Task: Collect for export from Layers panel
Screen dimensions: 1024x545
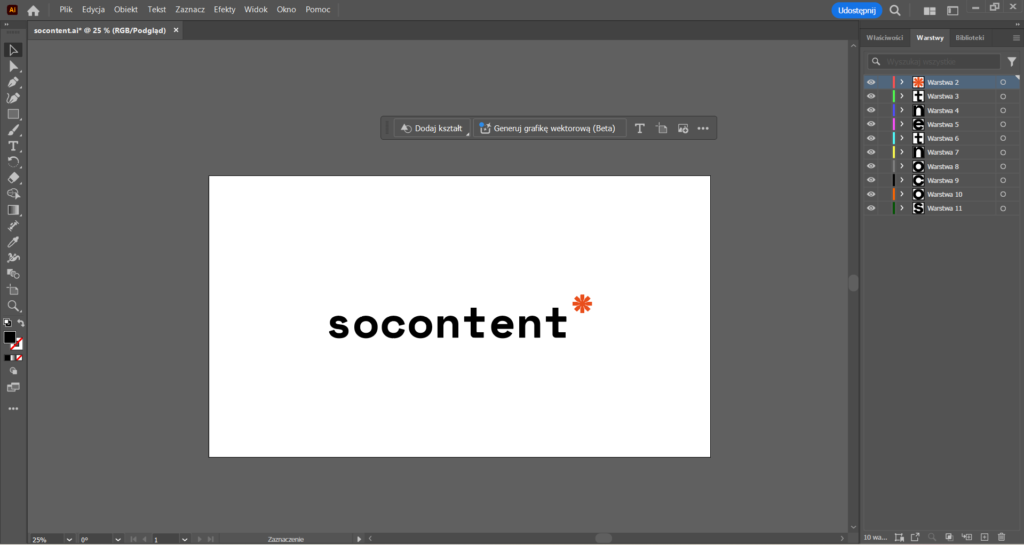Action: click(915, 537)
